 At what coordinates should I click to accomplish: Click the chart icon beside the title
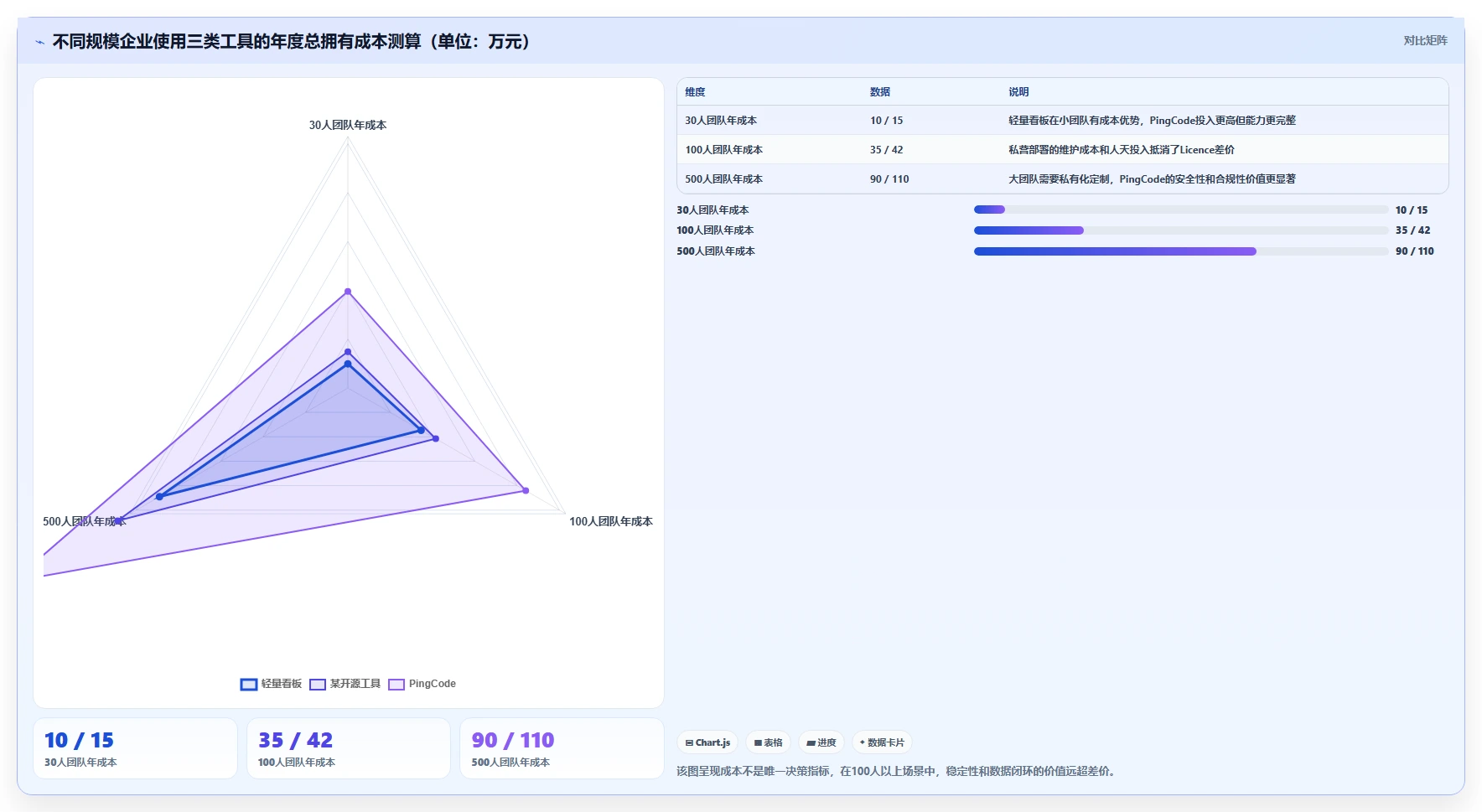pyautogui.click(x=39, y=42)
